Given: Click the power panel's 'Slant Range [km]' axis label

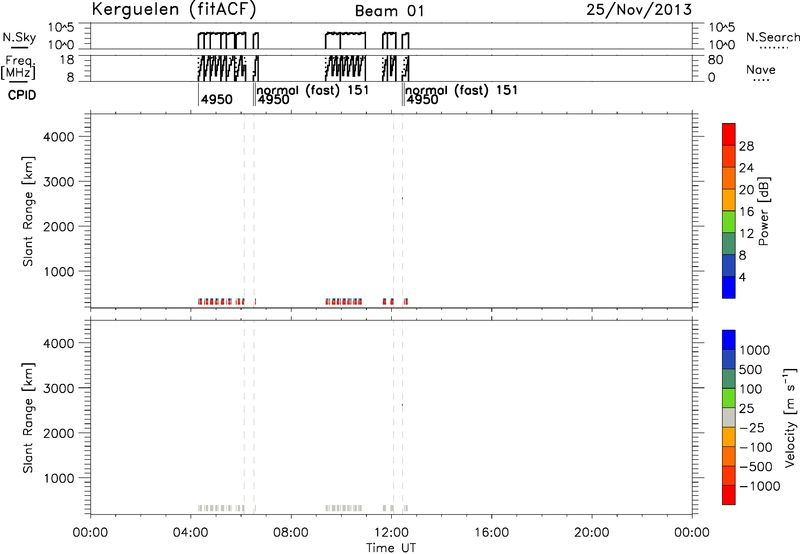Looking at the screenshot, I should point(28,211).
